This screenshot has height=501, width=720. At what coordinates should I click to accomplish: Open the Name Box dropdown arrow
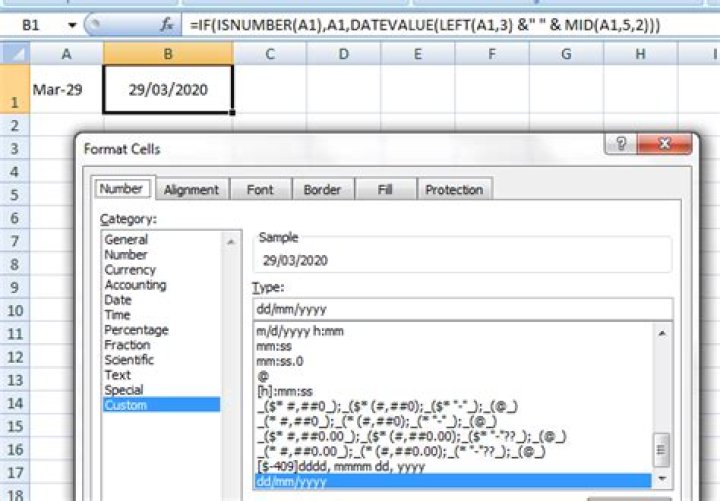click(x=72, y=25)
